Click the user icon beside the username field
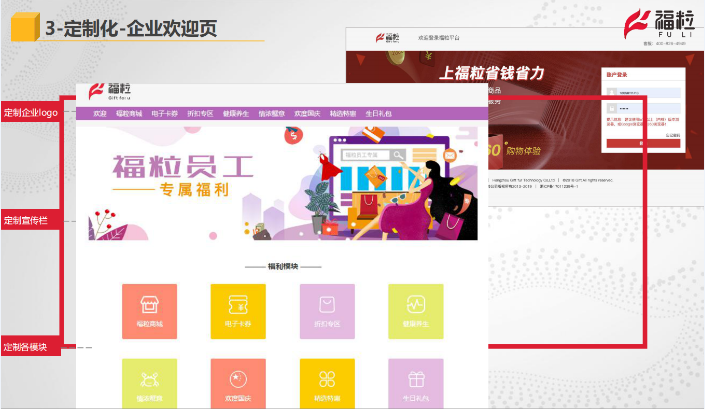 pos(611,92)
